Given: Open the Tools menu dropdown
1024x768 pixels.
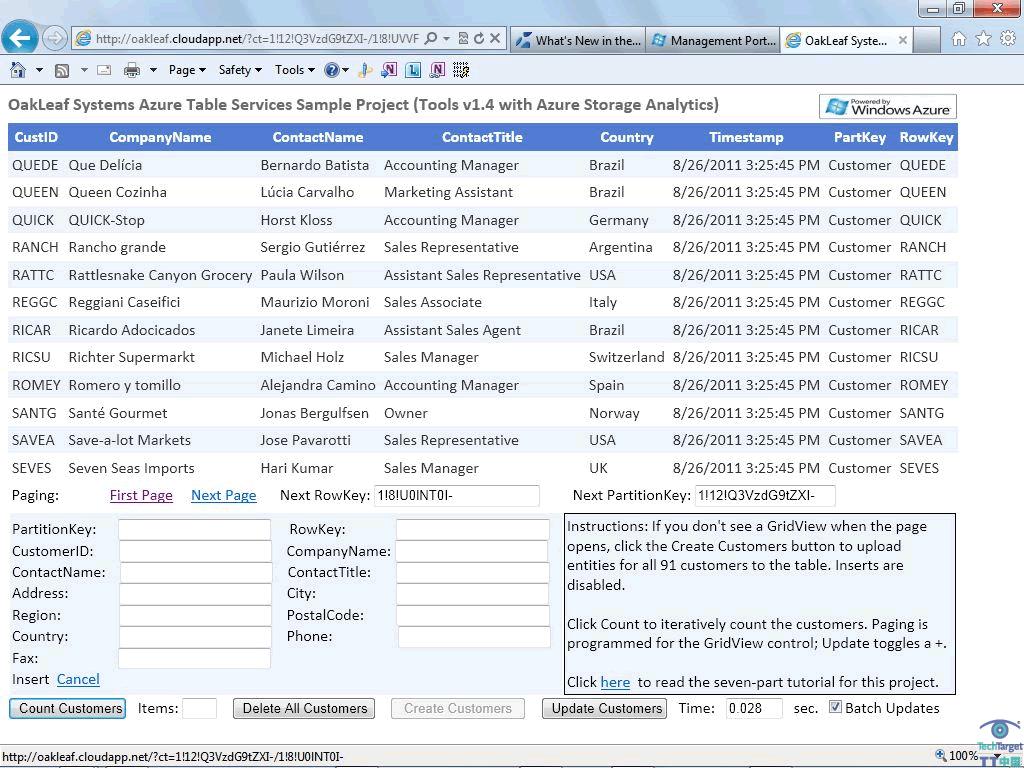Looking at the screenshot, I should point(295,70).
